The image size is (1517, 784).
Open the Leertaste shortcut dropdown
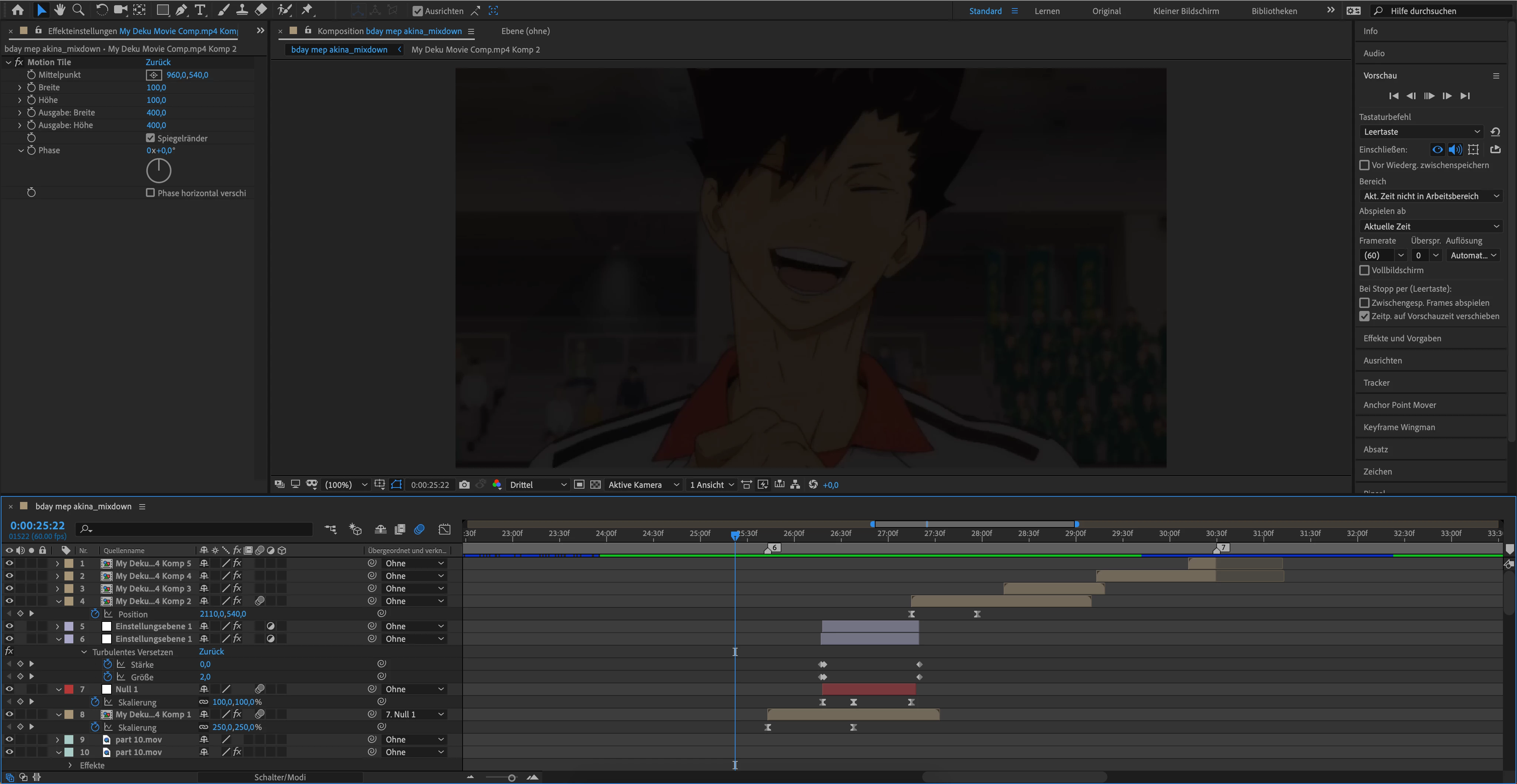[x=1421, y=132]
